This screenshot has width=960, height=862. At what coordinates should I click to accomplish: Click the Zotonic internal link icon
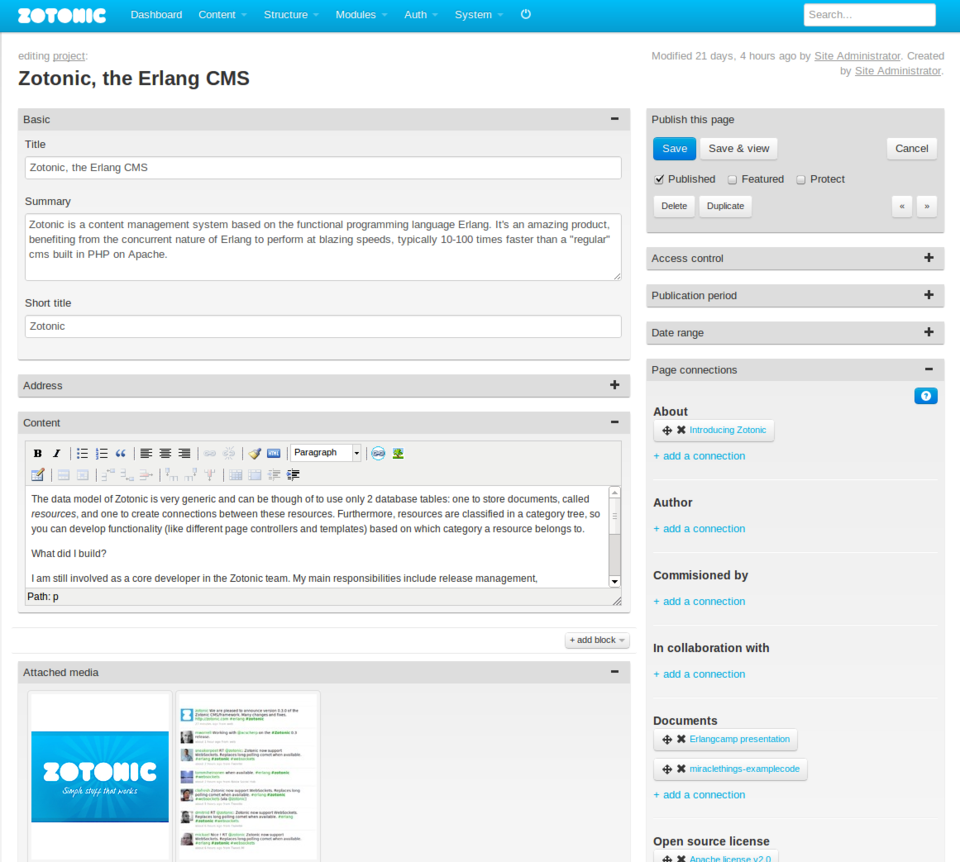378,454
